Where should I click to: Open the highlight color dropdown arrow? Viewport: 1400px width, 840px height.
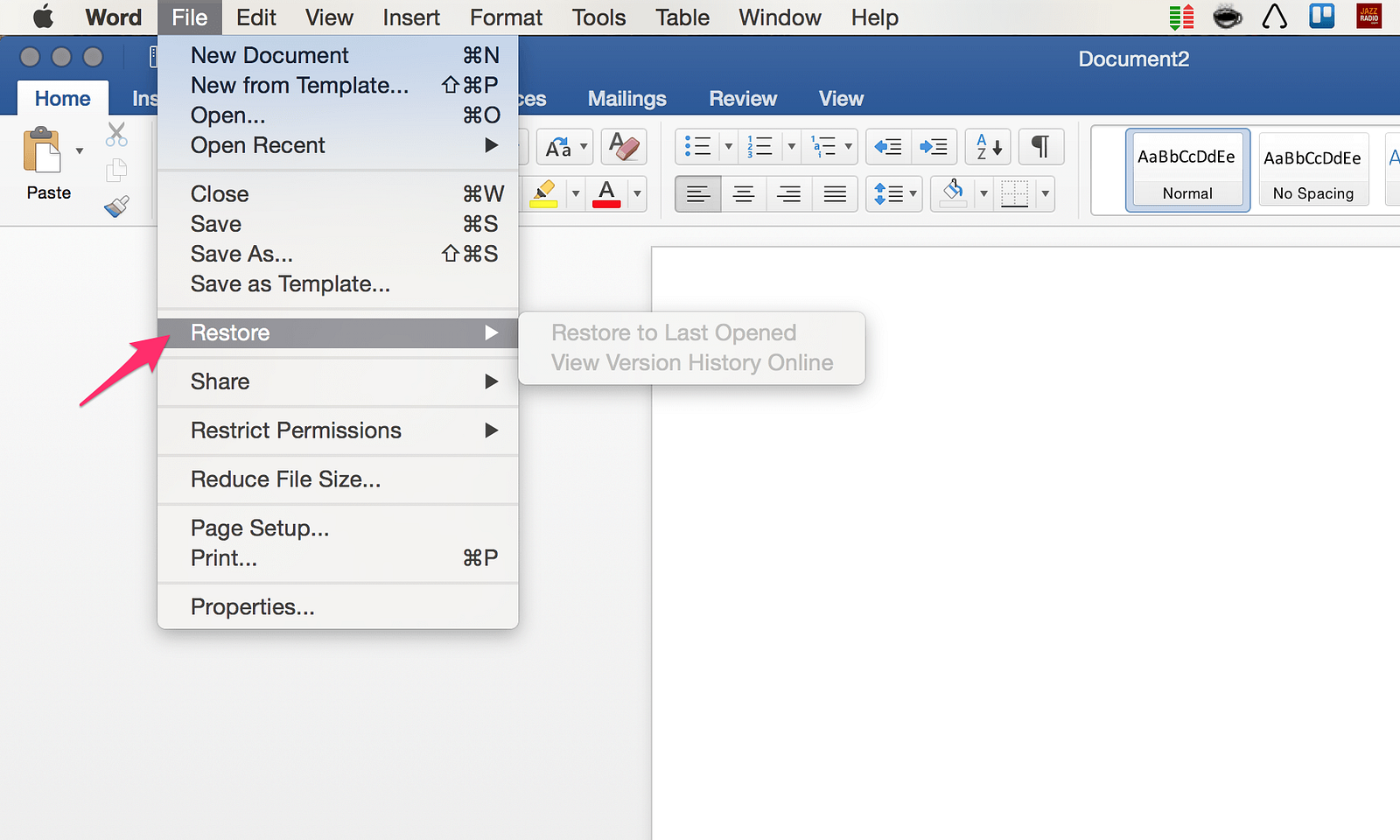coord(575,193)
